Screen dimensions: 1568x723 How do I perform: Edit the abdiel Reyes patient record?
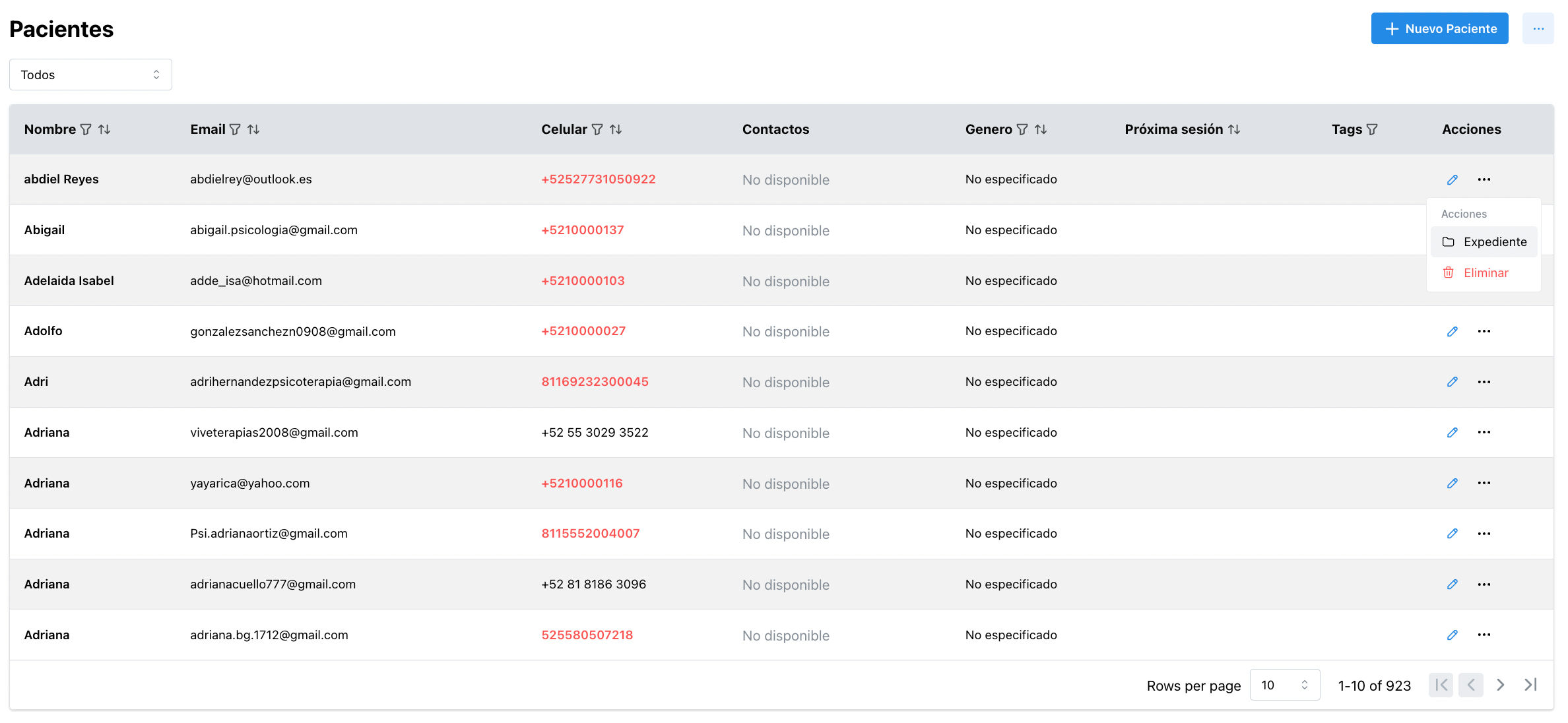1452,179
